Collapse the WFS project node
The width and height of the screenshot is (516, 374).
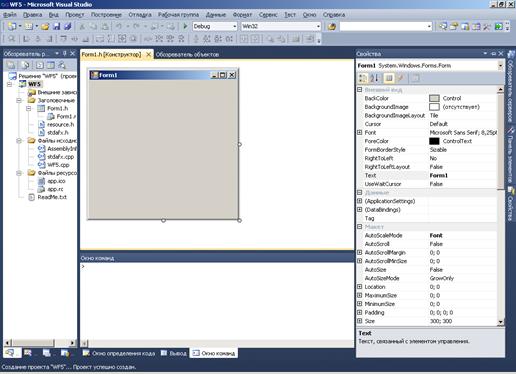10,84
